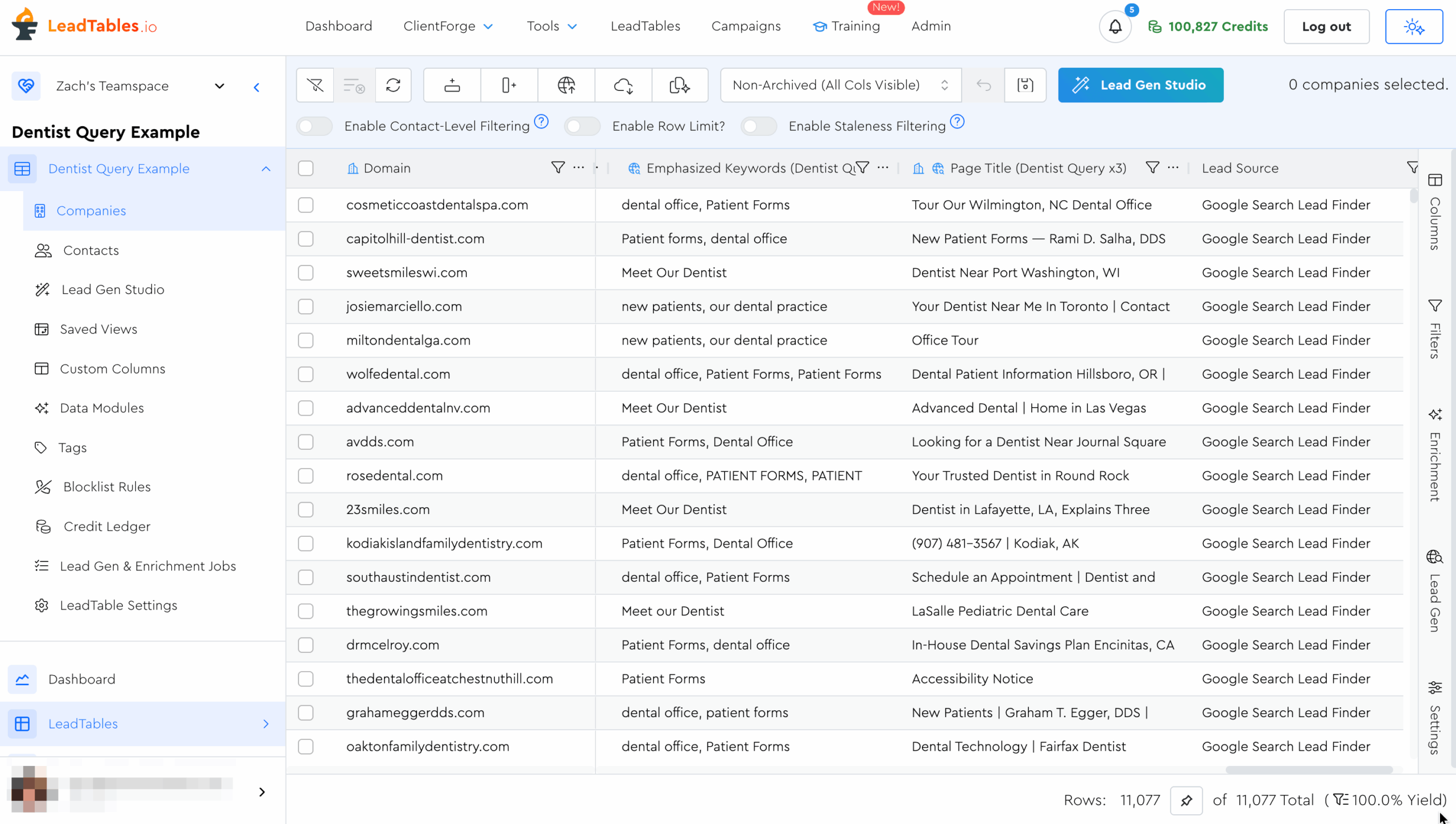
Task: Turn on Enable Staleness Filtering switch
Action: pos(758,126)
